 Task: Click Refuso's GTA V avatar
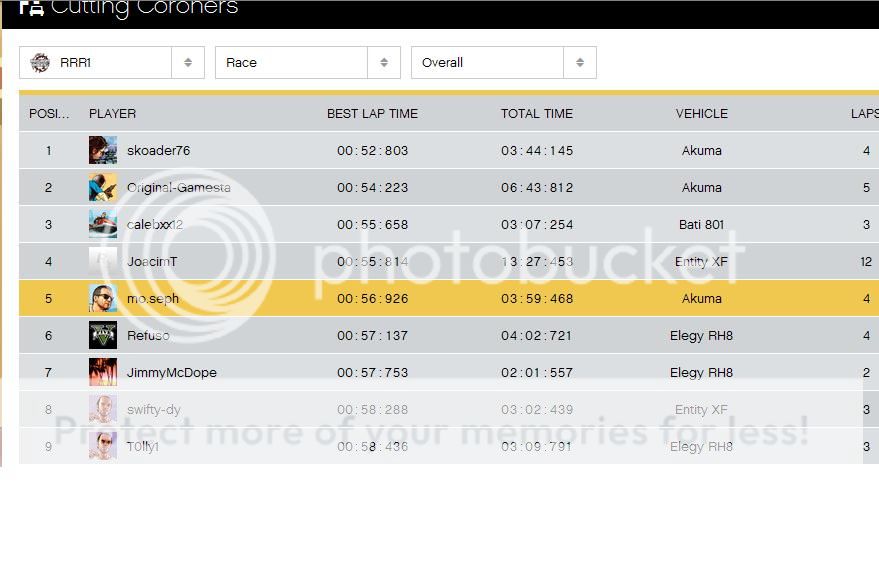(x=102, y=336)
